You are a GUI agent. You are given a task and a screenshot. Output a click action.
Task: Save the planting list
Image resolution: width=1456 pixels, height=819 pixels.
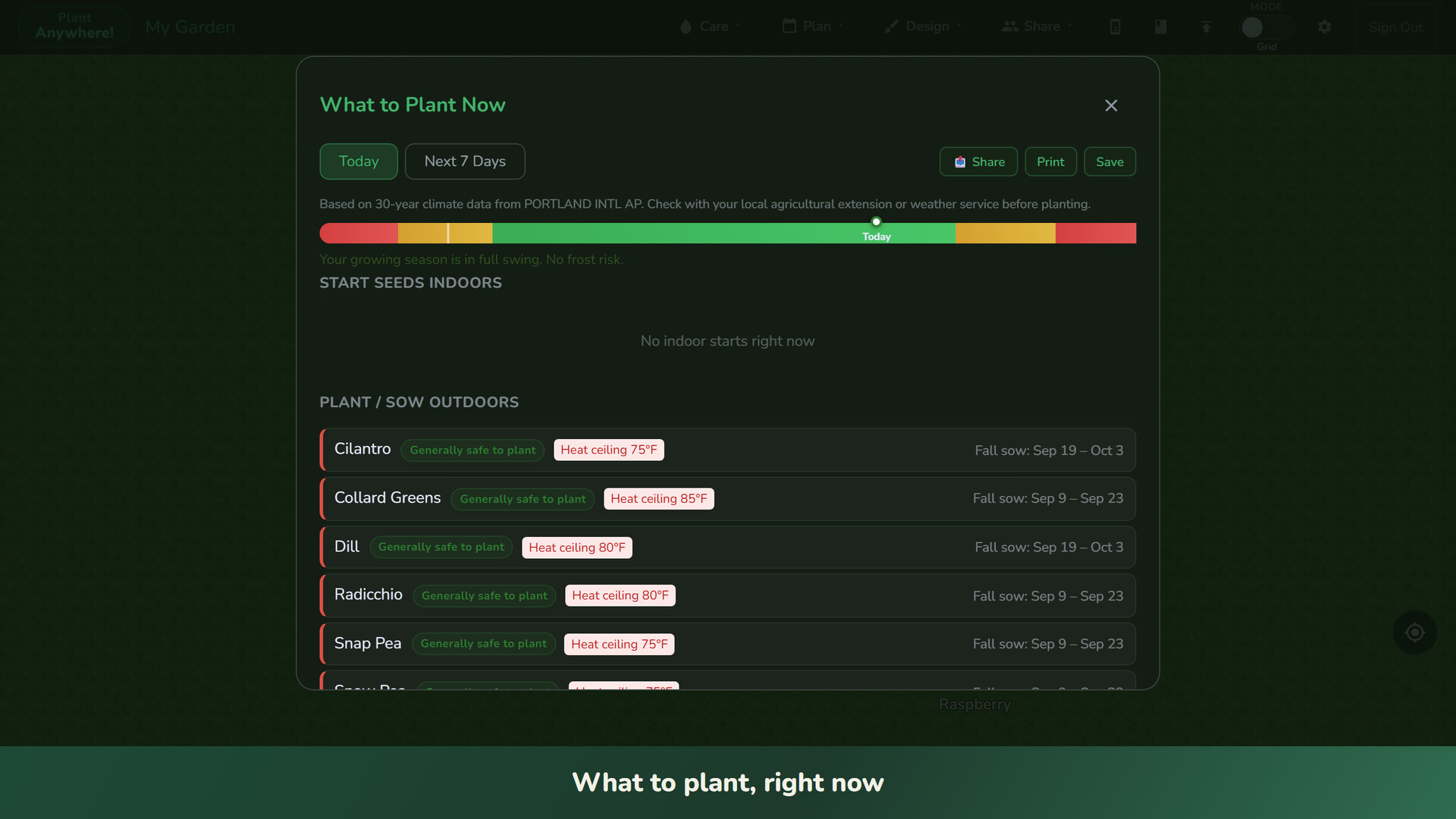coord(1109,162)
